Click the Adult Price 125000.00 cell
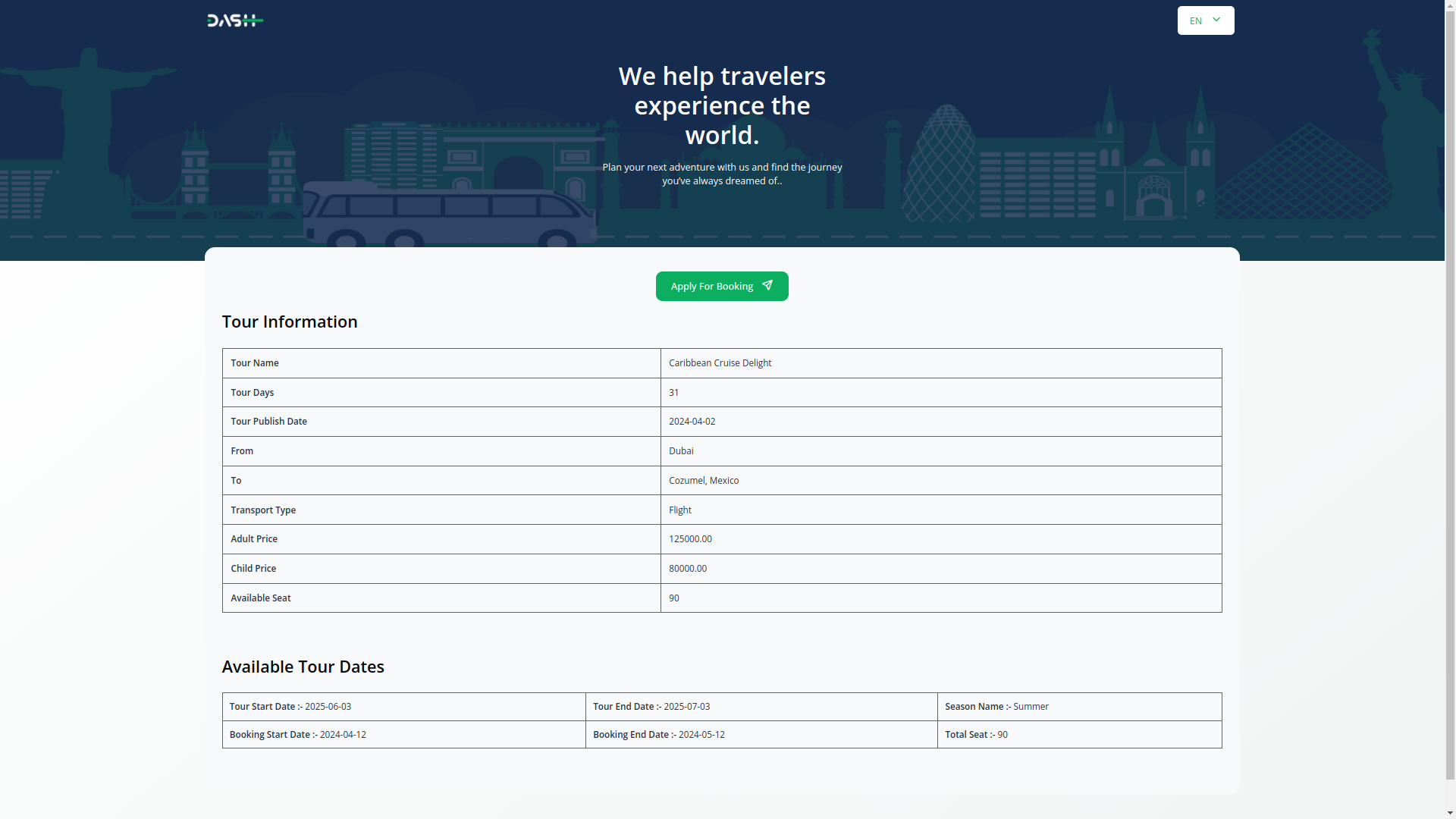 coord(690,539)
